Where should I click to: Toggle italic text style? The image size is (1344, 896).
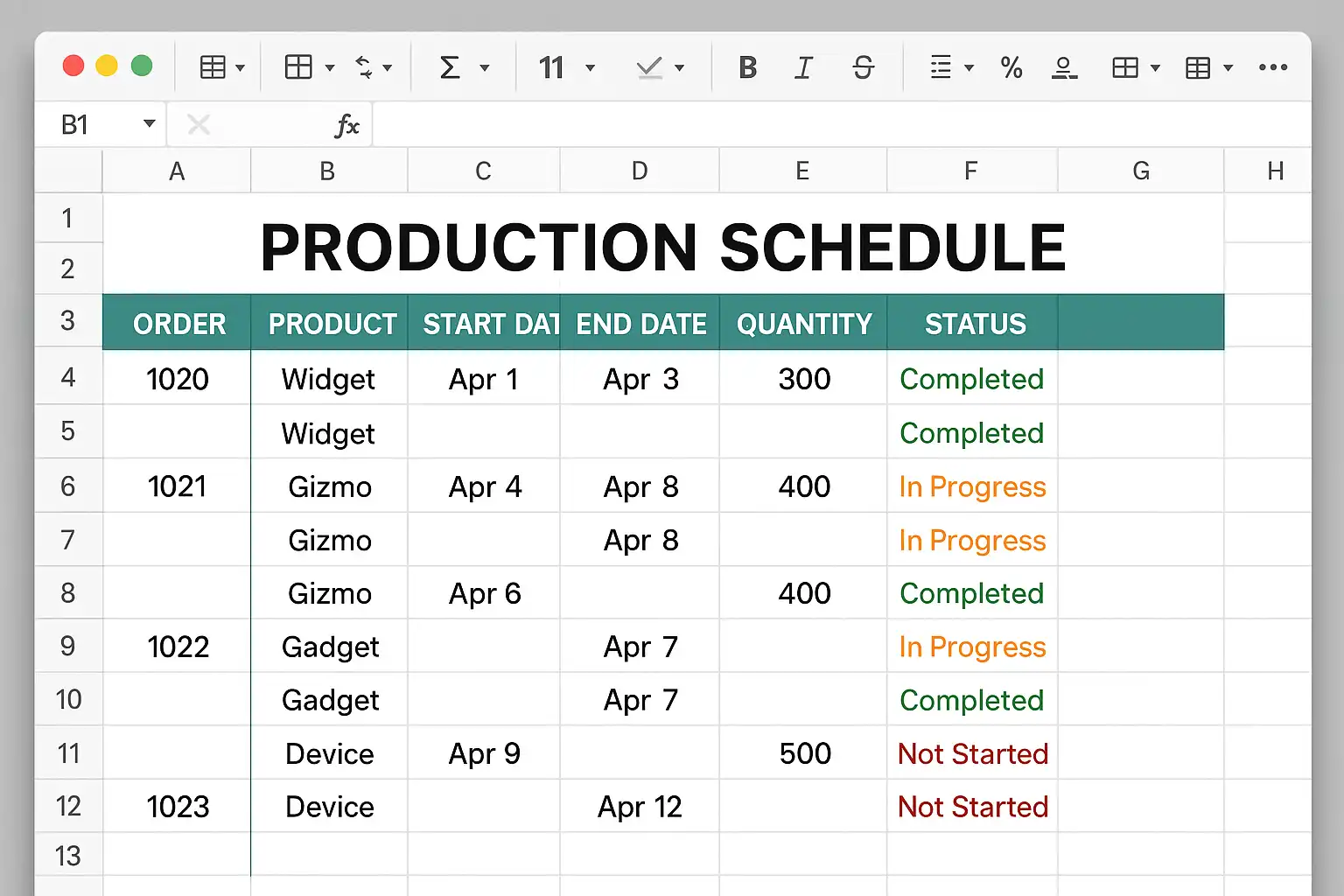coord(803,67)
